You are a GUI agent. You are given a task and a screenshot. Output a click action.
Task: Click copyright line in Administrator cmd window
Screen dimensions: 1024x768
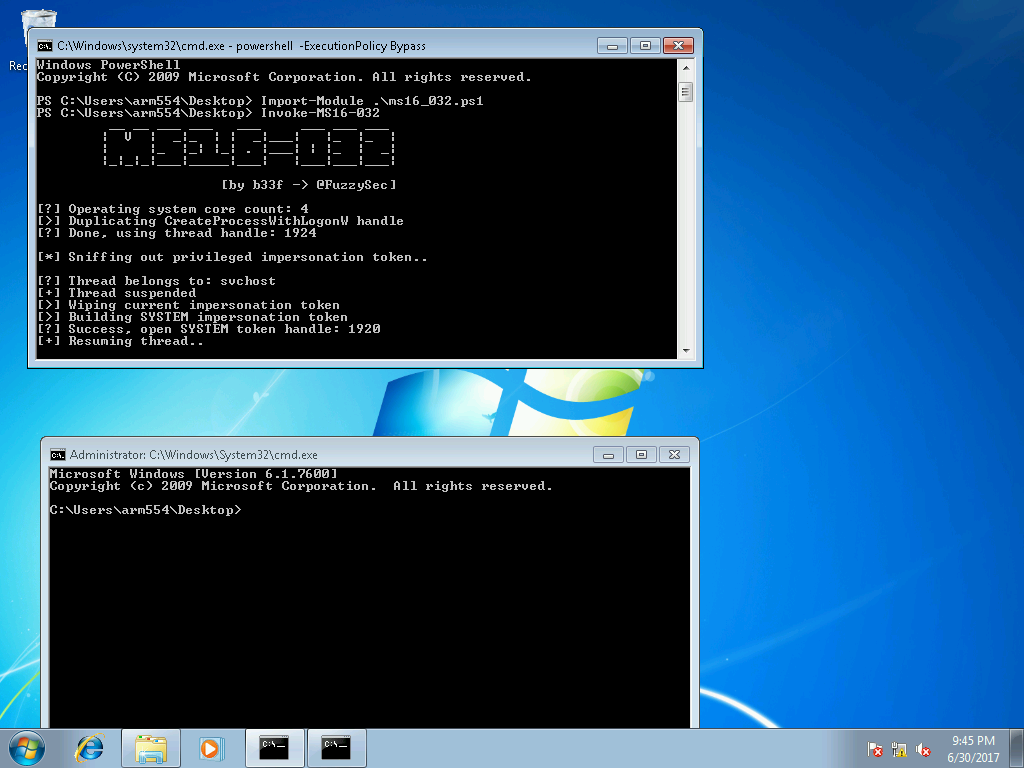[301, 486]
